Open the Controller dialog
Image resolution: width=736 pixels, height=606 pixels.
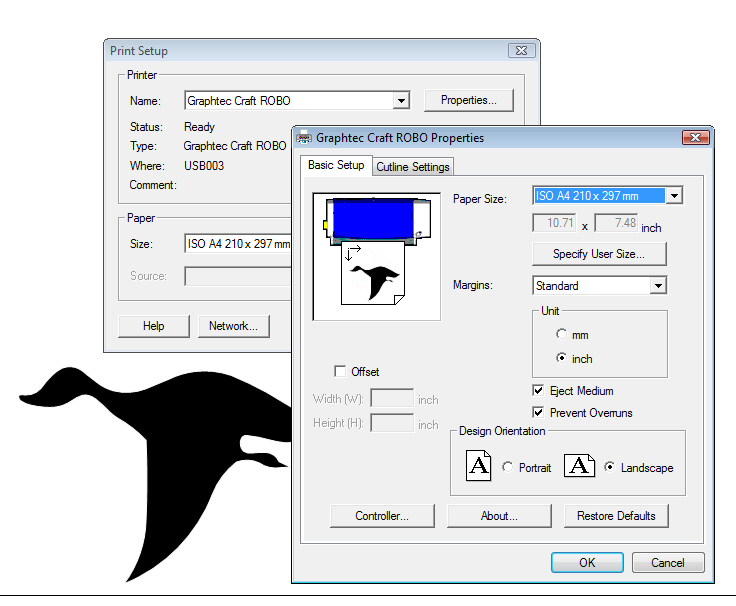click(x=382, y=516)
